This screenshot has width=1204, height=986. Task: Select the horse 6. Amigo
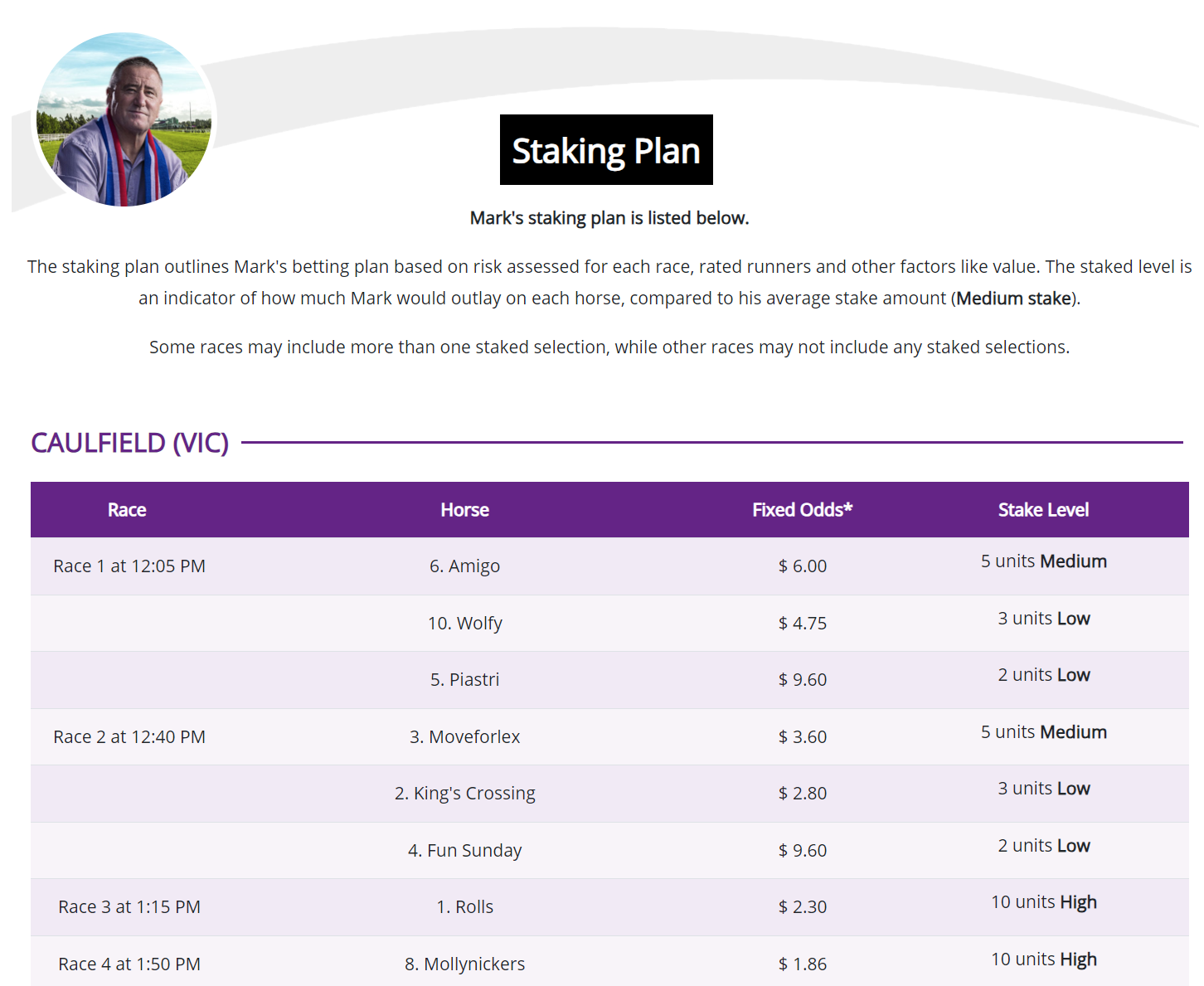click(464, 566)
